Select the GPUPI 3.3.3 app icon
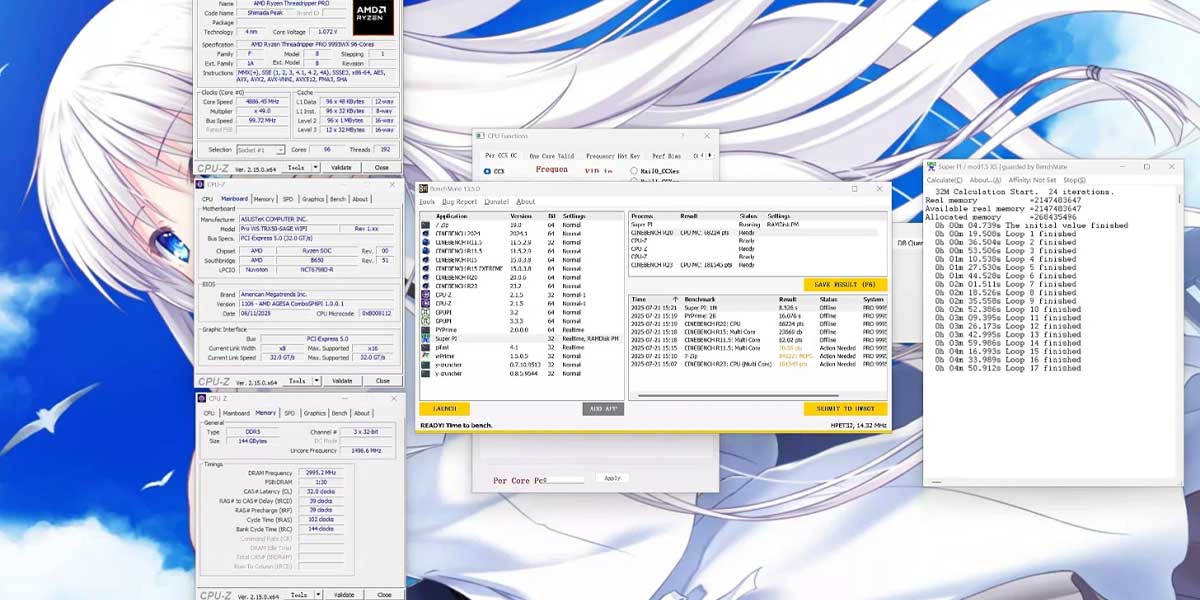The image size is (1200, 600). (426, 321)
